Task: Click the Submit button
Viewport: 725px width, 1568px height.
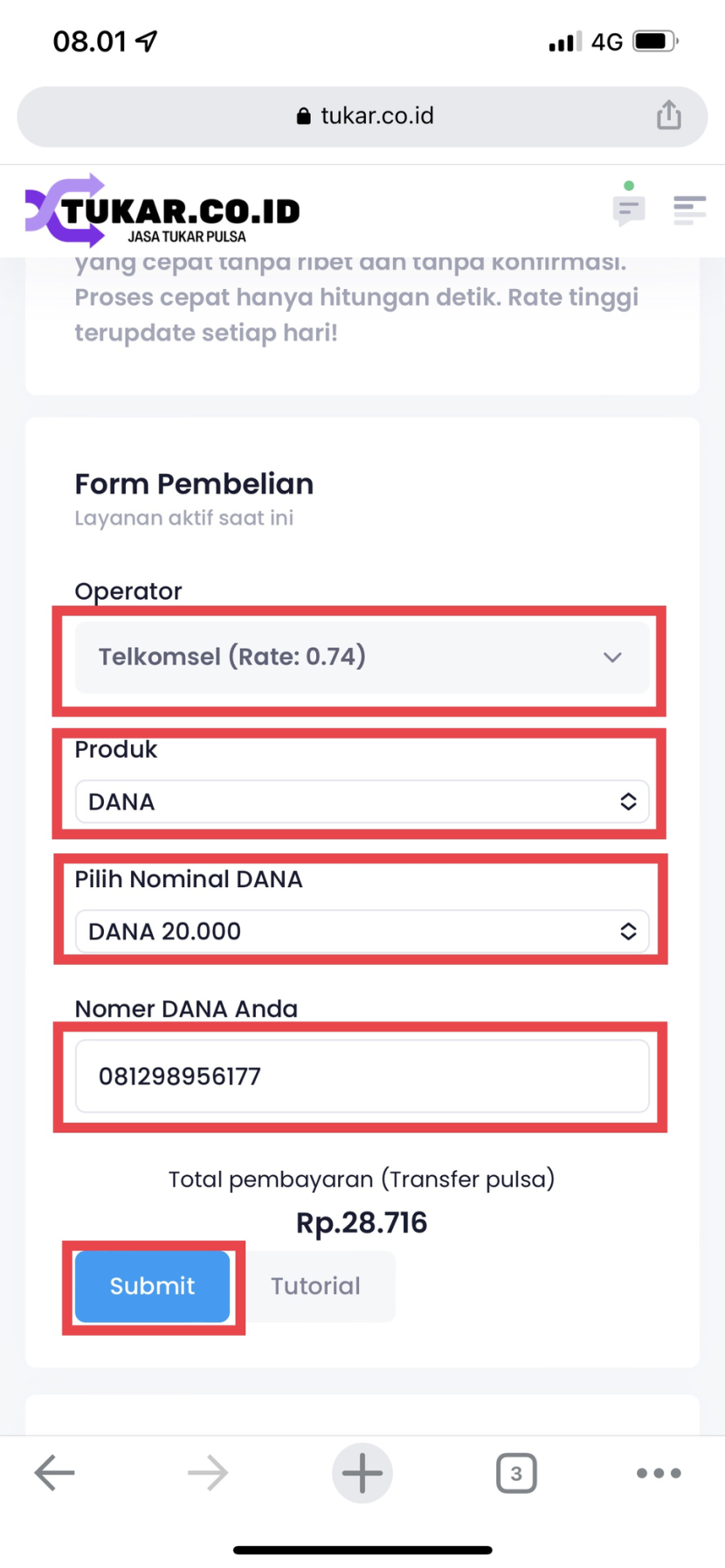Action: pos(152,1286)
